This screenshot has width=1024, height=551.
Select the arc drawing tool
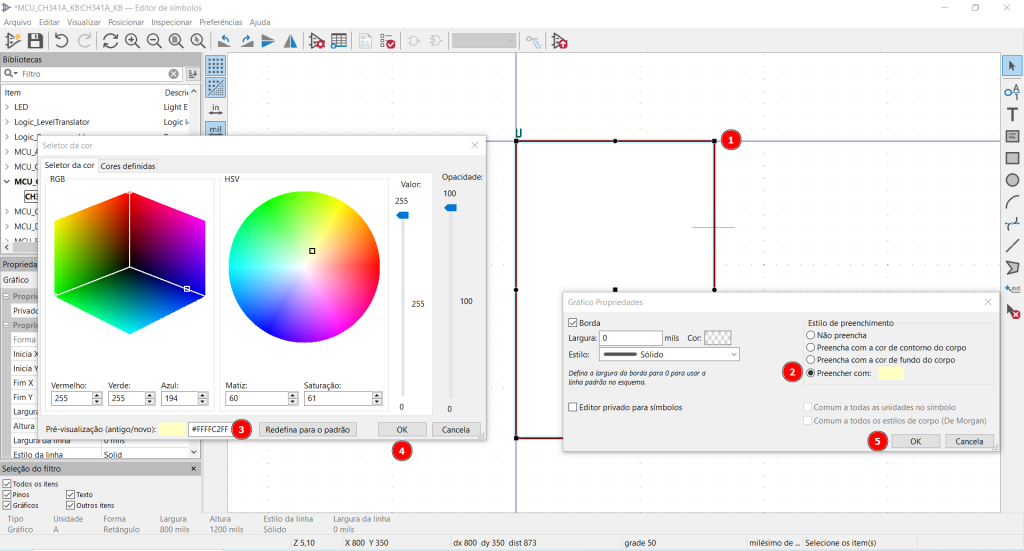coord(1012,202)
